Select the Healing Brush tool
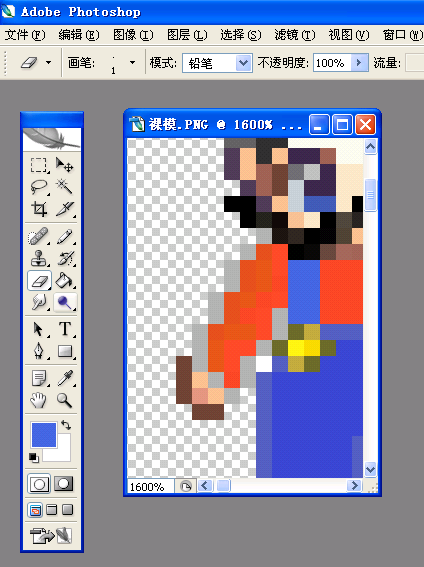The height and width of the screenshot is (567, 424). click(39, 237)
